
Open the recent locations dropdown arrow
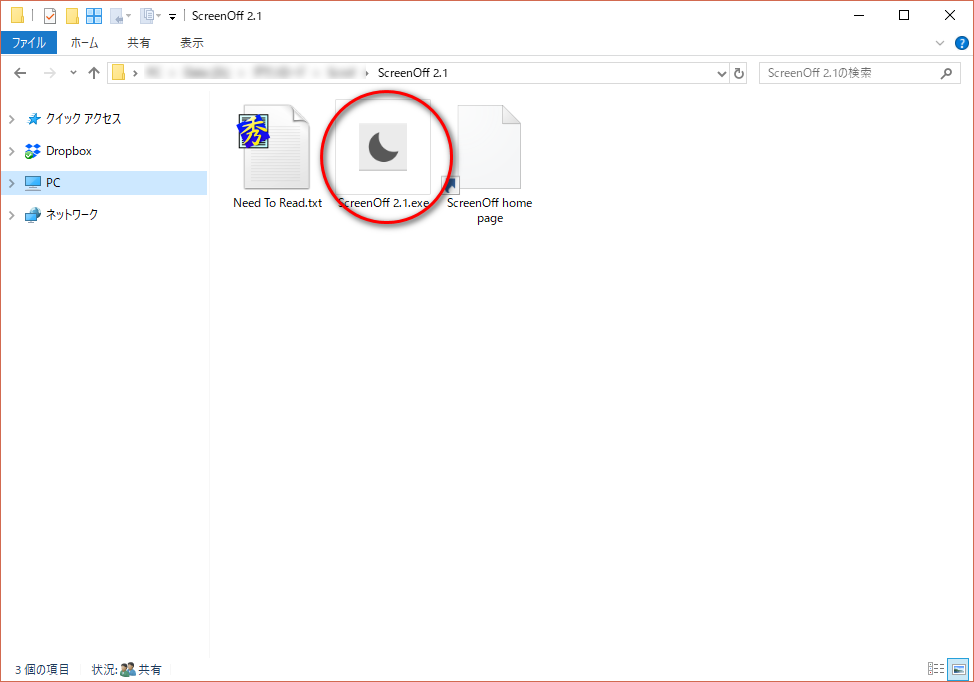point(73,73)
